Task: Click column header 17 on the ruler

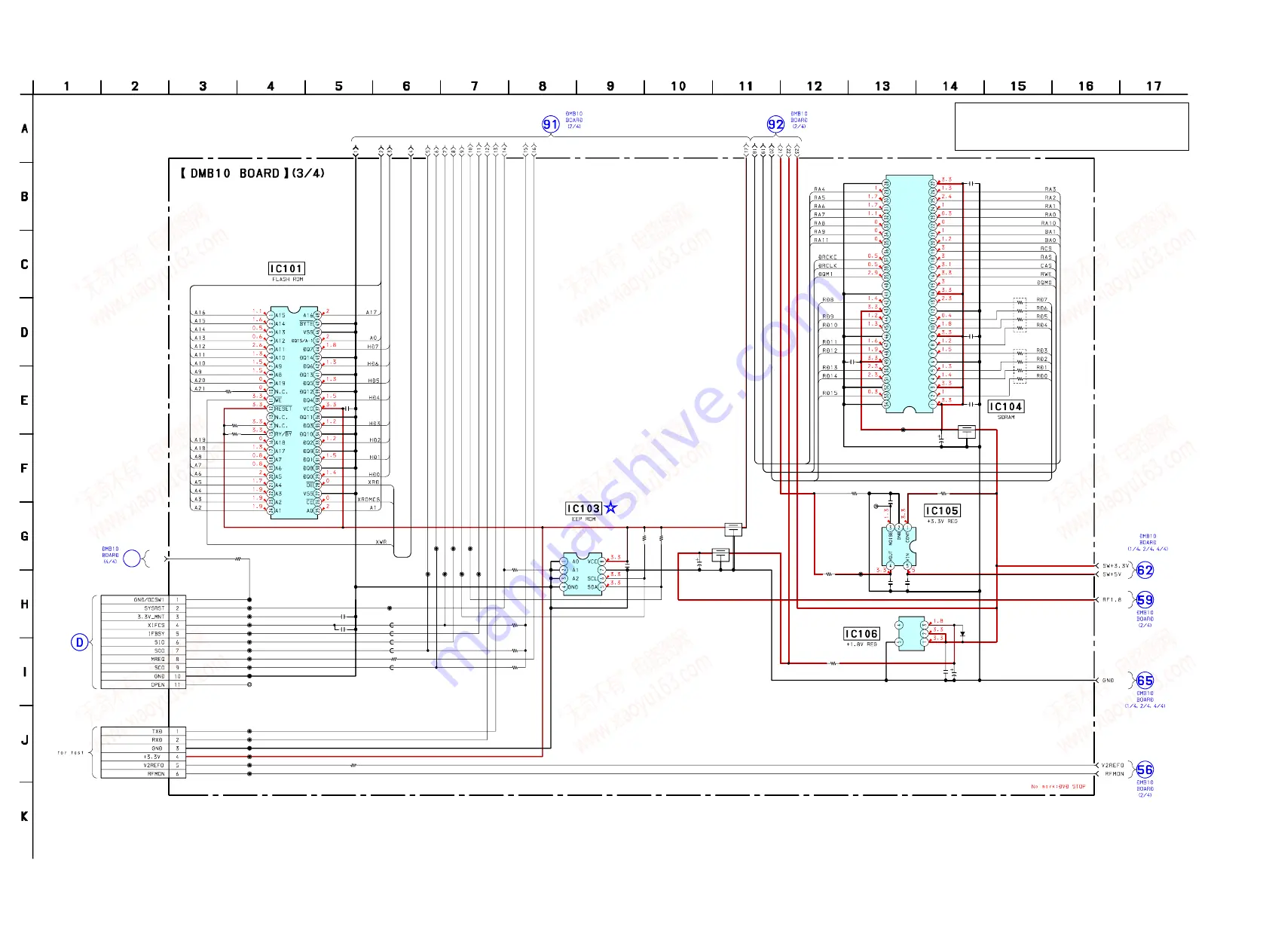Action: [1154, 86]
